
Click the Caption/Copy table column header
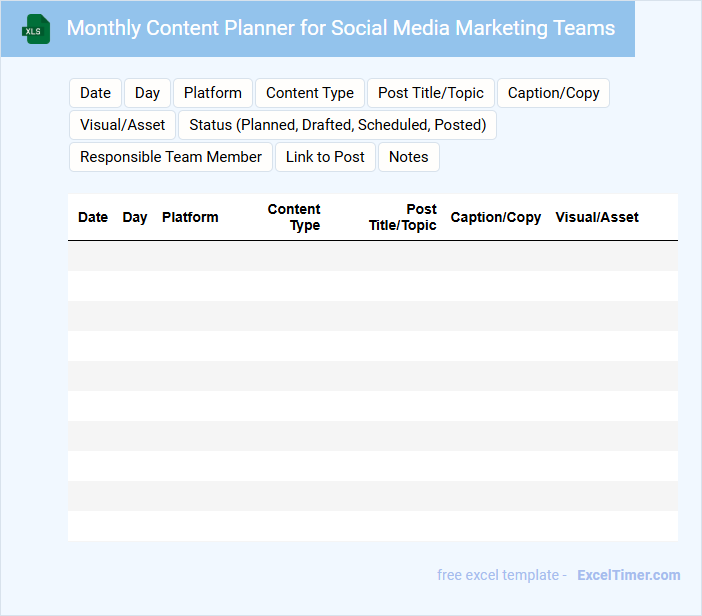coord(496,217)
